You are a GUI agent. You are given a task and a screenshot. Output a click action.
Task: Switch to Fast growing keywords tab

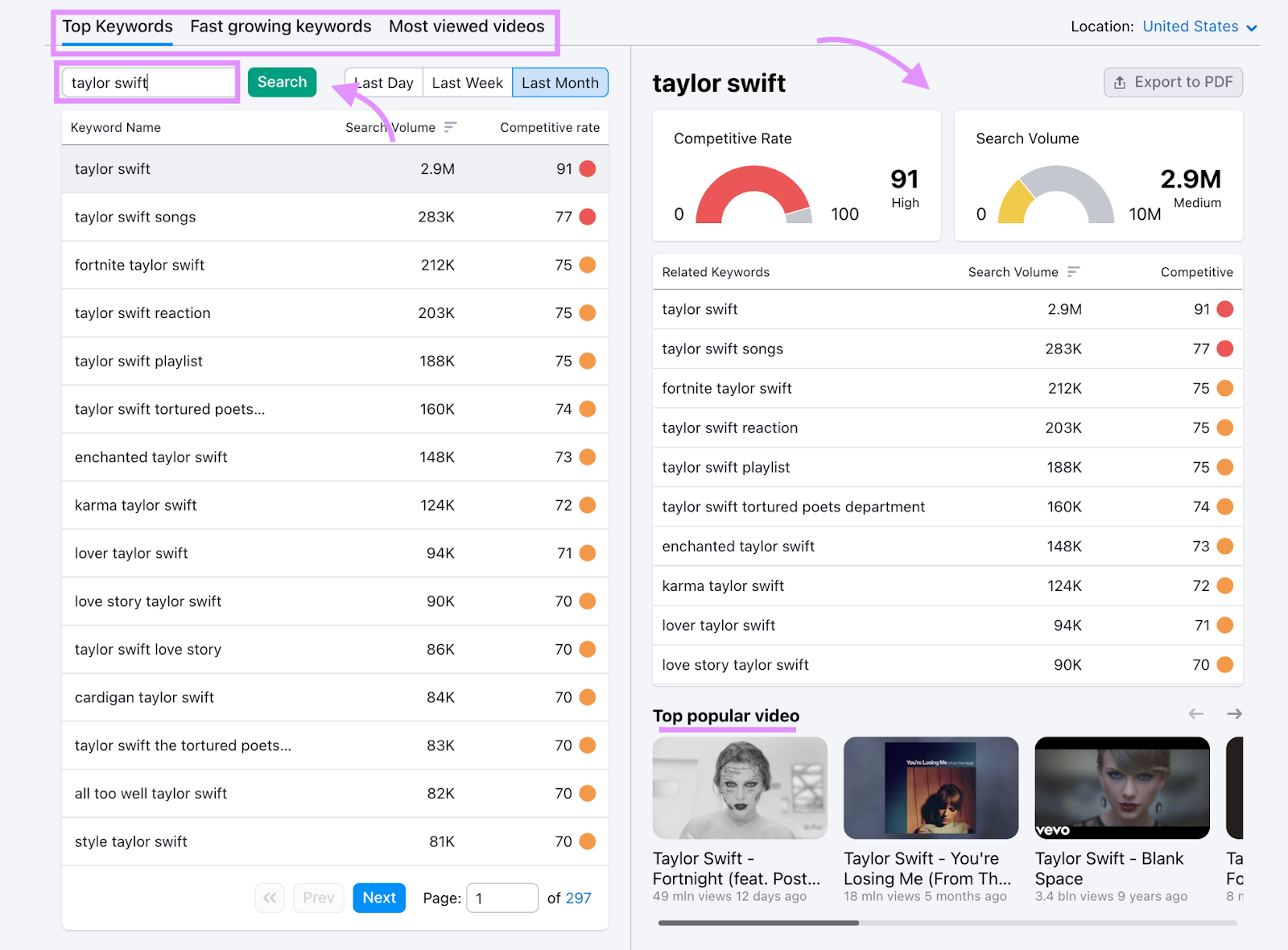[281, 27]
